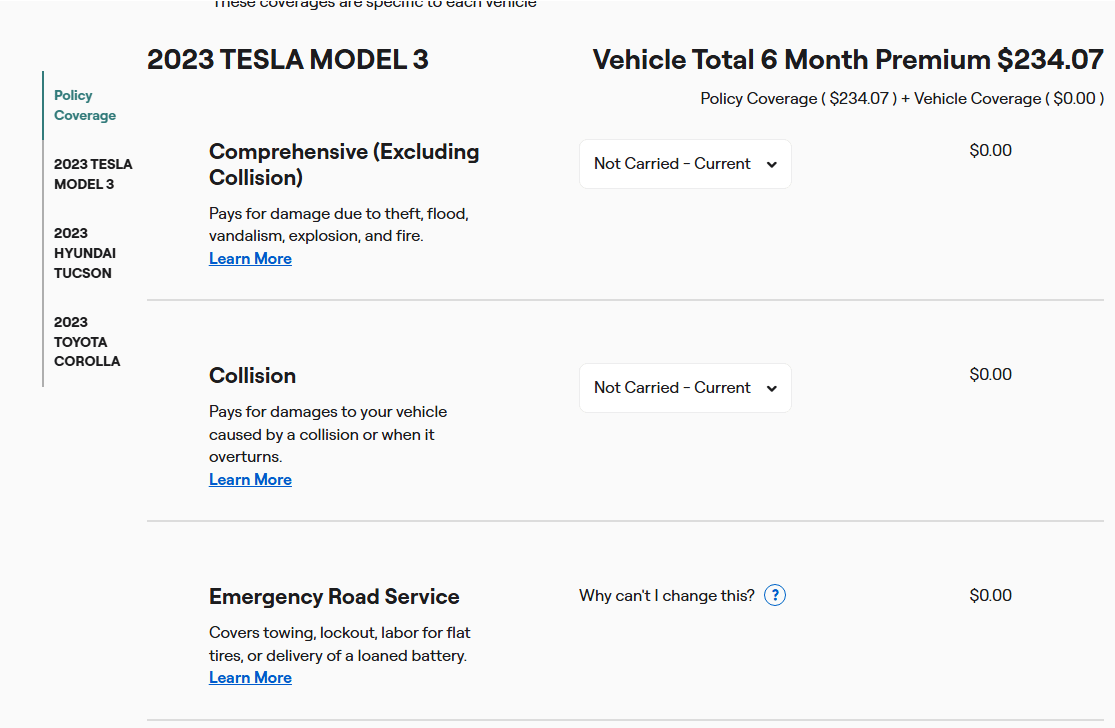This screenshot has height=728, width=1115.
Task: Open the Comprehensive coverage dropdown
Action: 685,164
